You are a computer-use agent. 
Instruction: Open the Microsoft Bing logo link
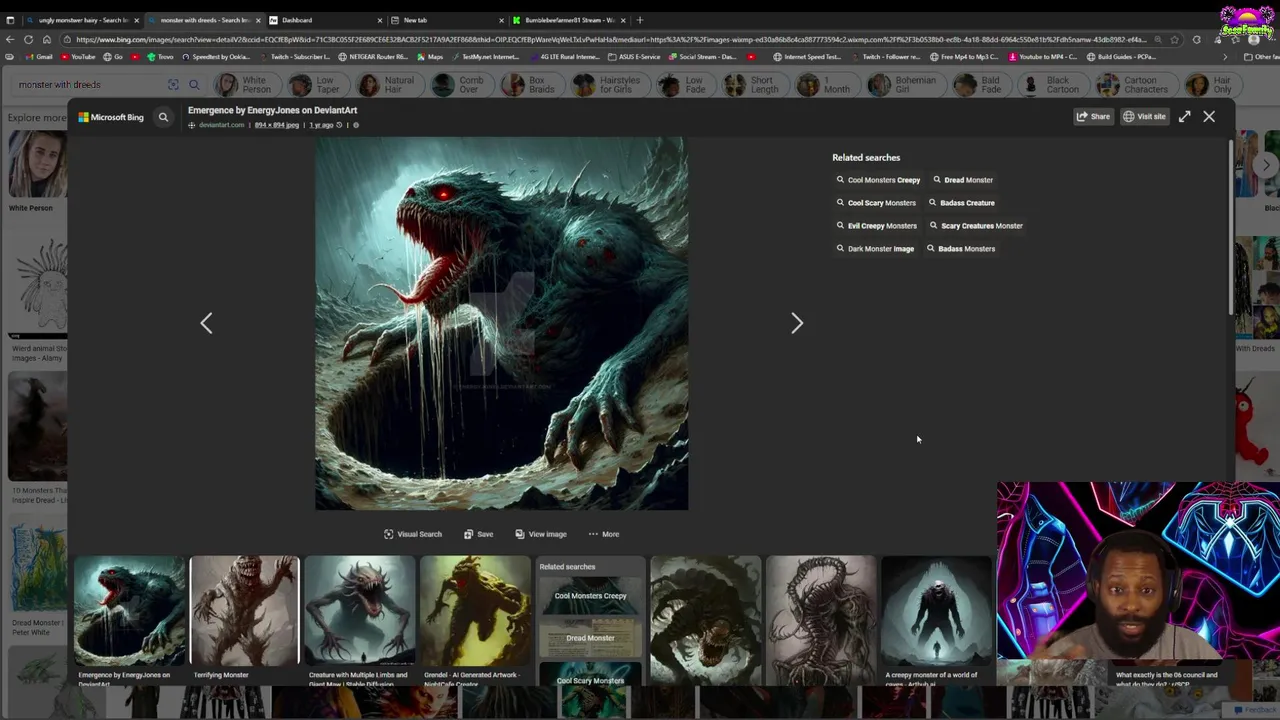pos(111,117)
